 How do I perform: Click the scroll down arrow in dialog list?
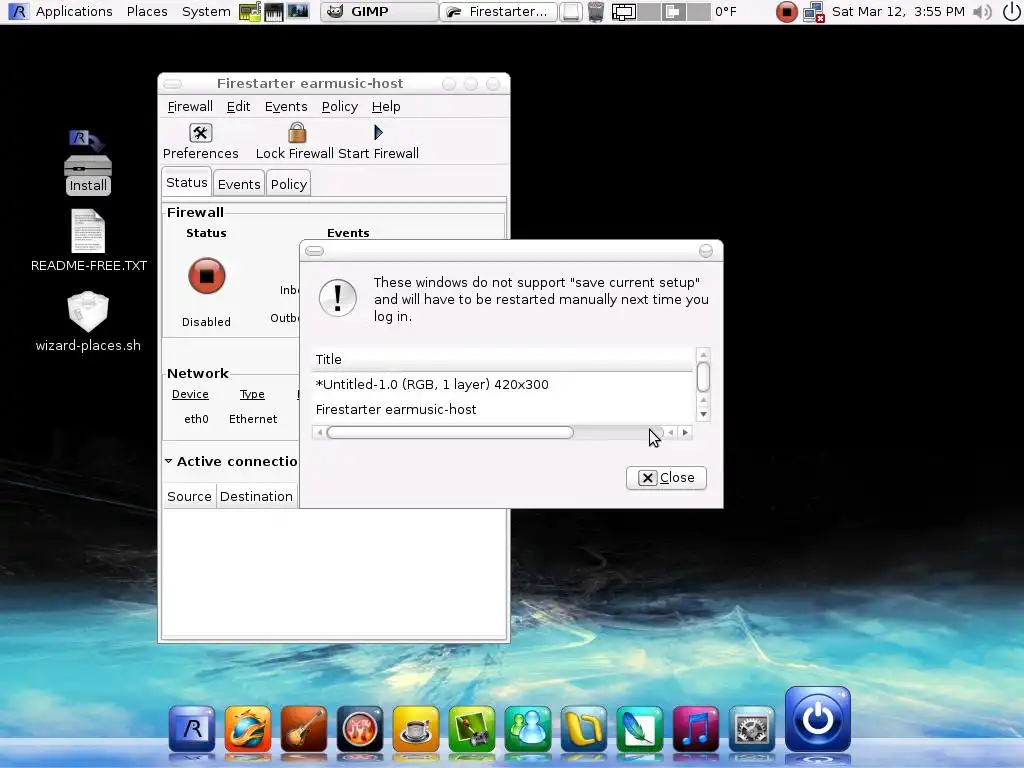pos(703,414)
